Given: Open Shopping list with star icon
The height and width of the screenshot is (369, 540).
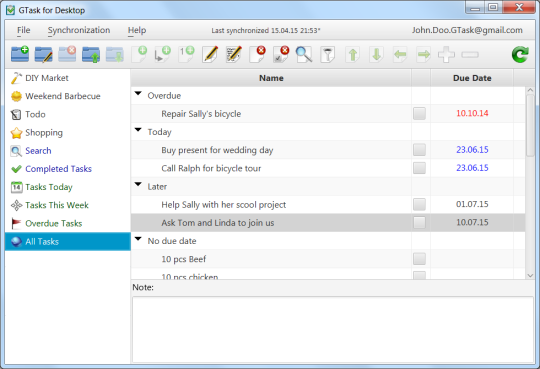Looking at the screenshot, I should pos(68,133).
